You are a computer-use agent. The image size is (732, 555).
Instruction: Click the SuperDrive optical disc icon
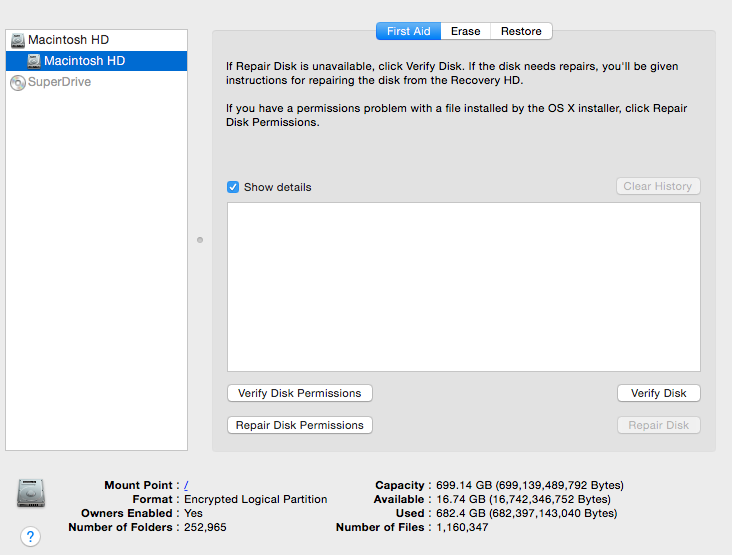click(18, 83)
